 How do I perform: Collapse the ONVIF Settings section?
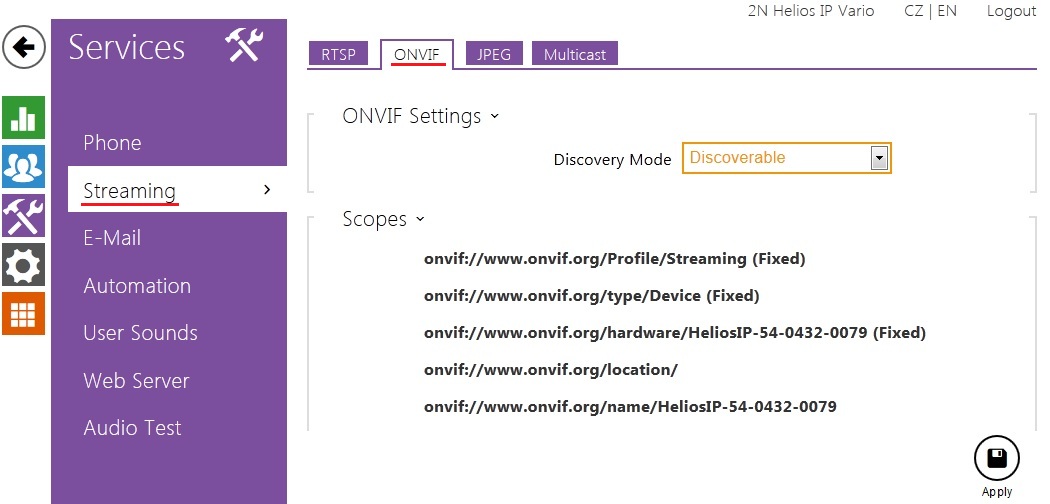(x=420, y=116)
